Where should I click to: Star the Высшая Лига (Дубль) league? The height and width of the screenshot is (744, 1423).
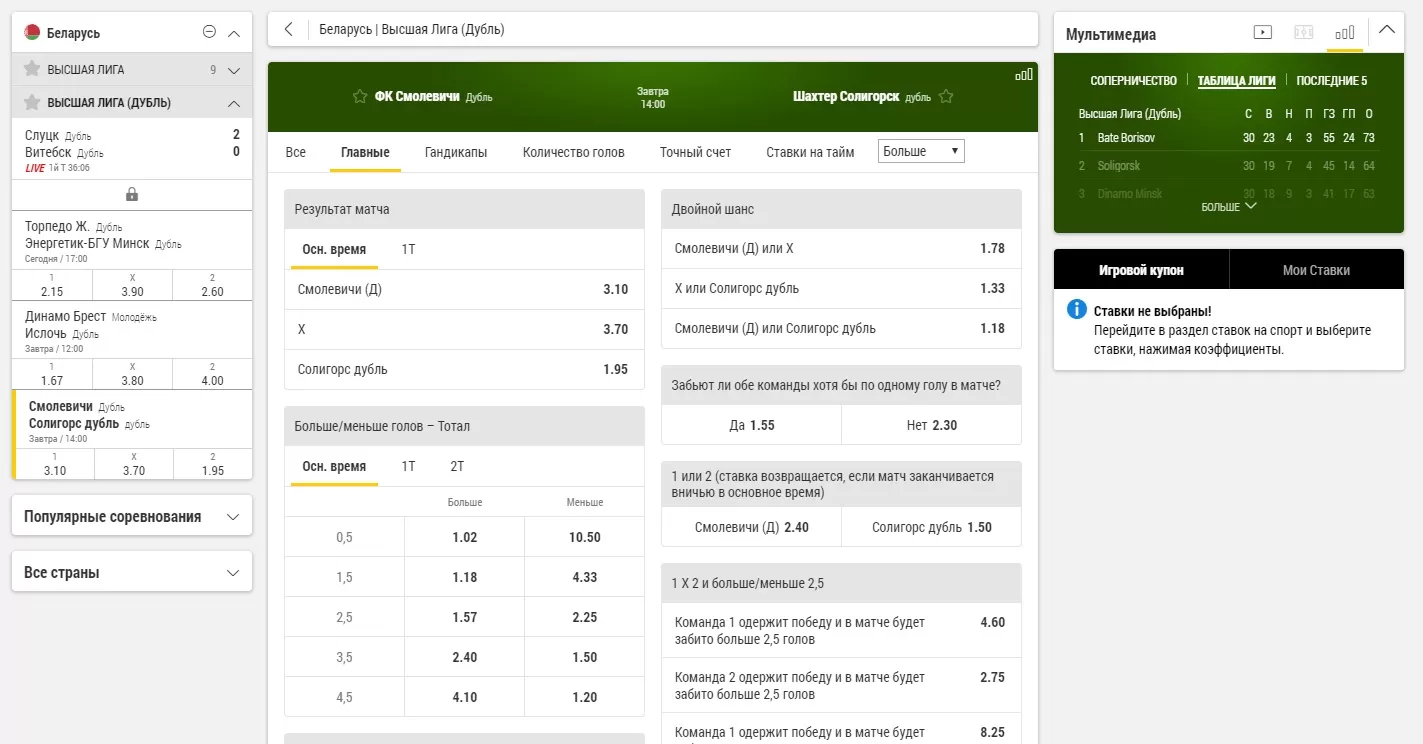click(32, 102)
